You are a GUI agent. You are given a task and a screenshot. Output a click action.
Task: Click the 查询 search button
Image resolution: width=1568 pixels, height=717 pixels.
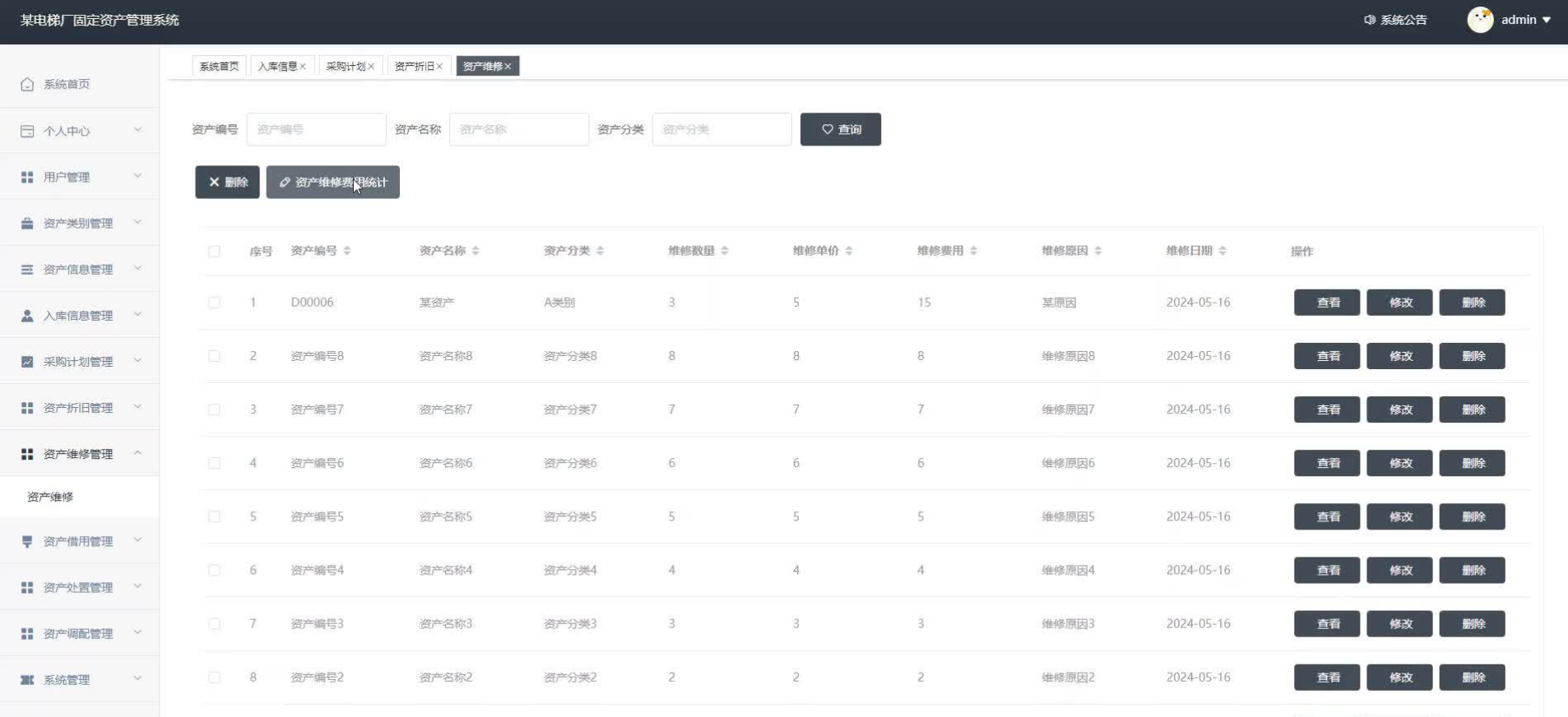point(840,129)
